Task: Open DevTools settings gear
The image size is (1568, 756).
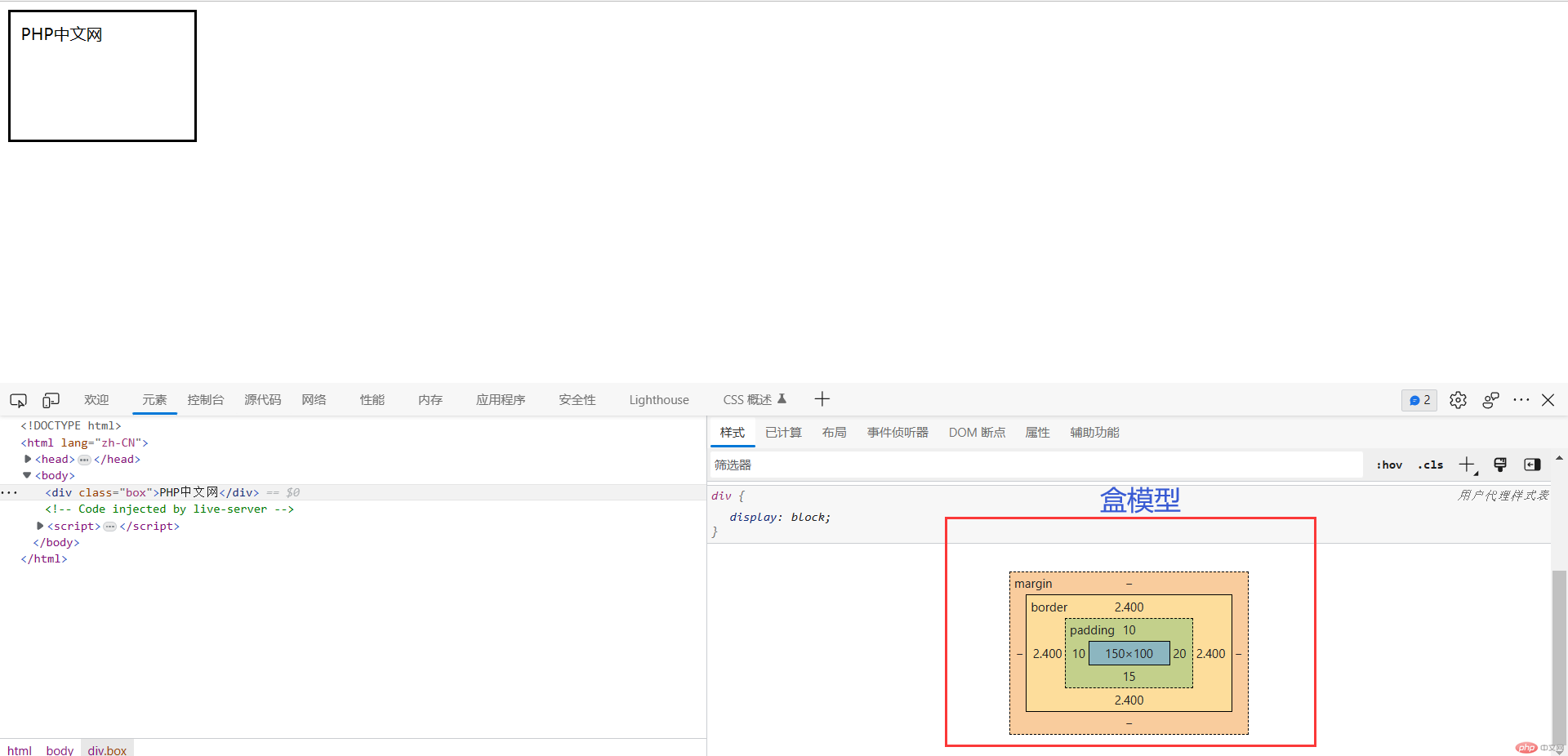Action: tap(1458, 400)
